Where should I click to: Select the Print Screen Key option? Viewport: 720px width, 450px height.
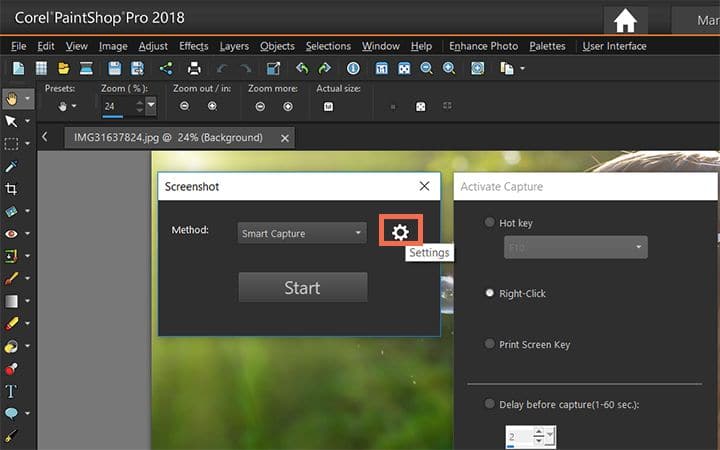click(x=489, y=343)
